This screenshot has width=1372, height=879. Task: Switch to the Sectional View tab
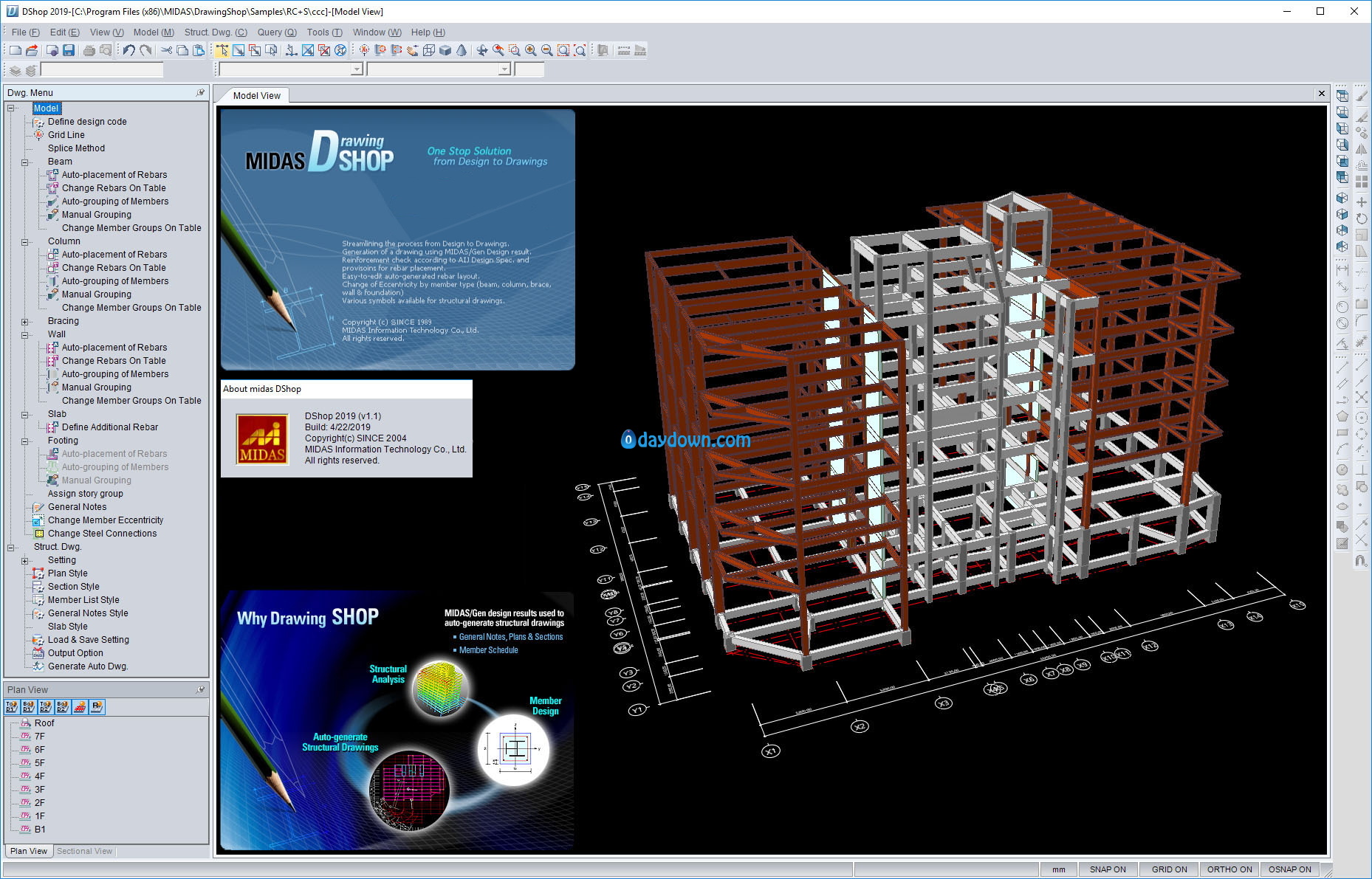tap(84, 851)
